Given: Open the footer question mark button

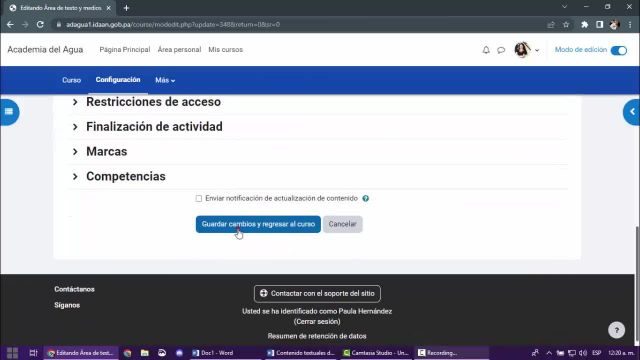Looking at the screenshot, I should pyautogui.click(x=616, y=330).
